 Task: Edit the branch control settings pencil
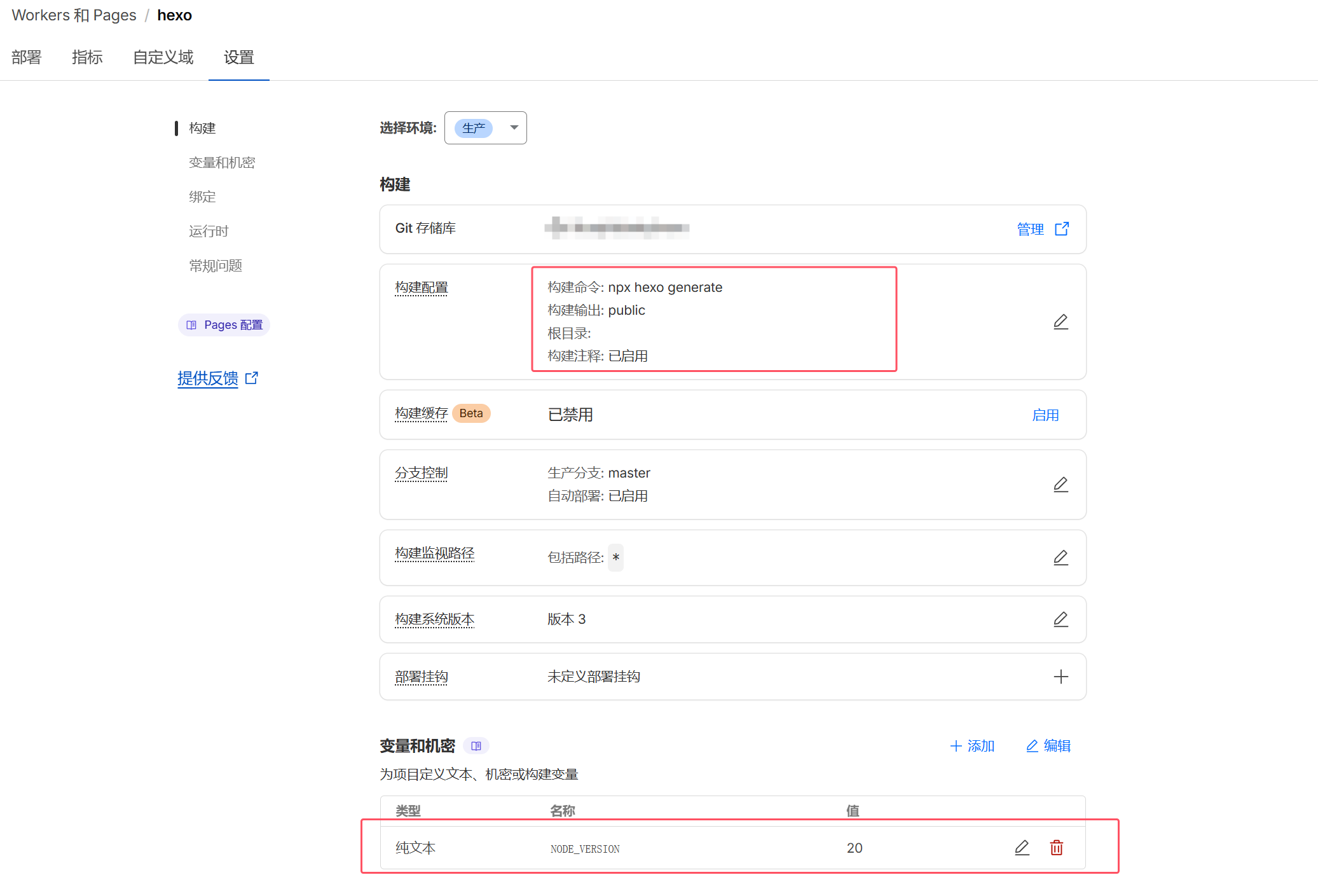coord(1060,485)
